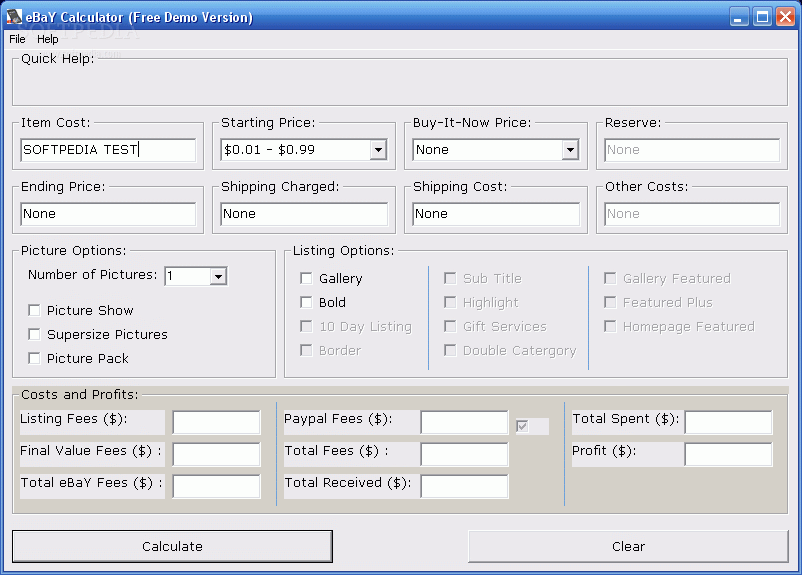Check the 10 Day Listing checkbox

(306, 326)
